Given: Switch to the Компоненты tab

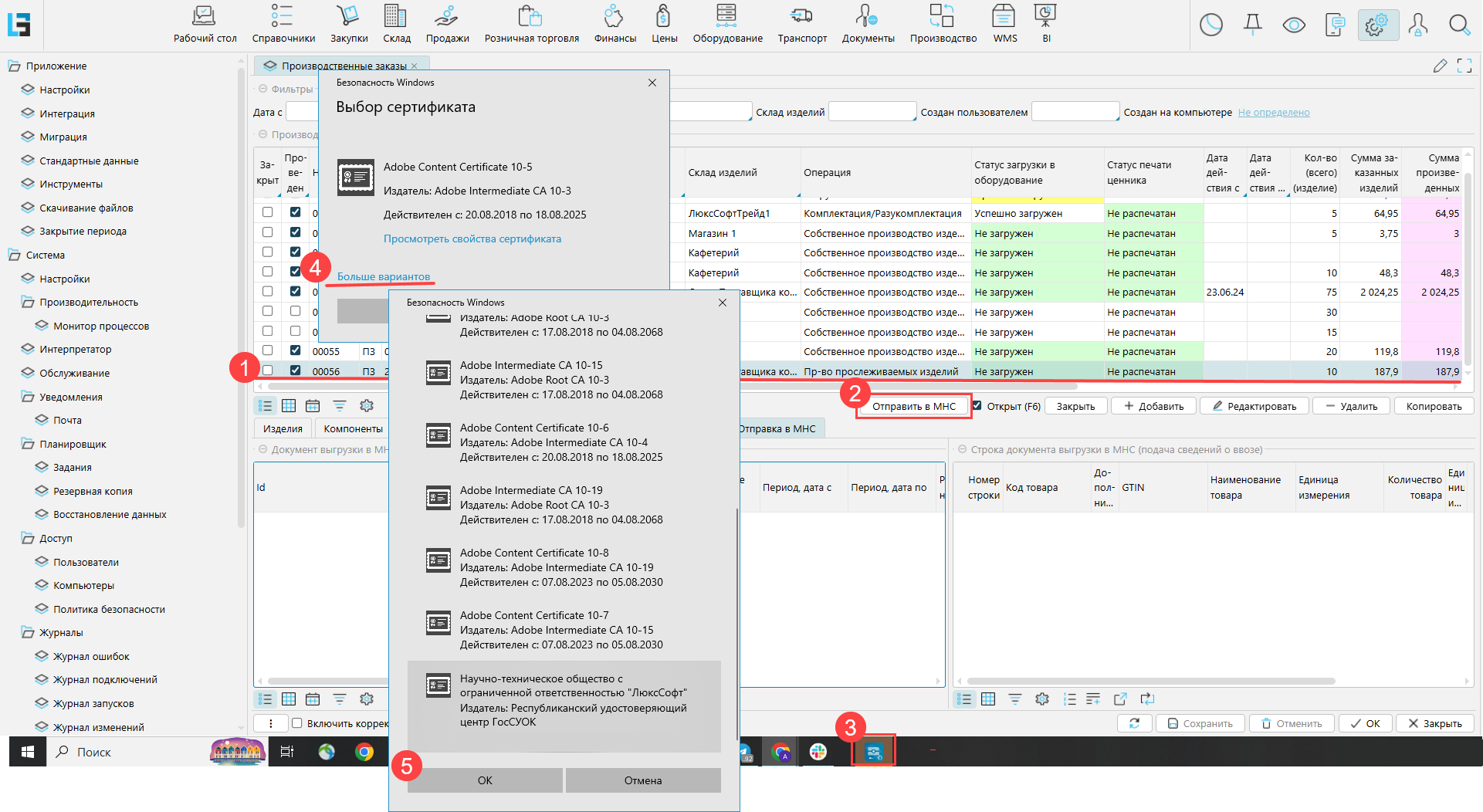Looking at the screenshot, I should tap(353, 429).
